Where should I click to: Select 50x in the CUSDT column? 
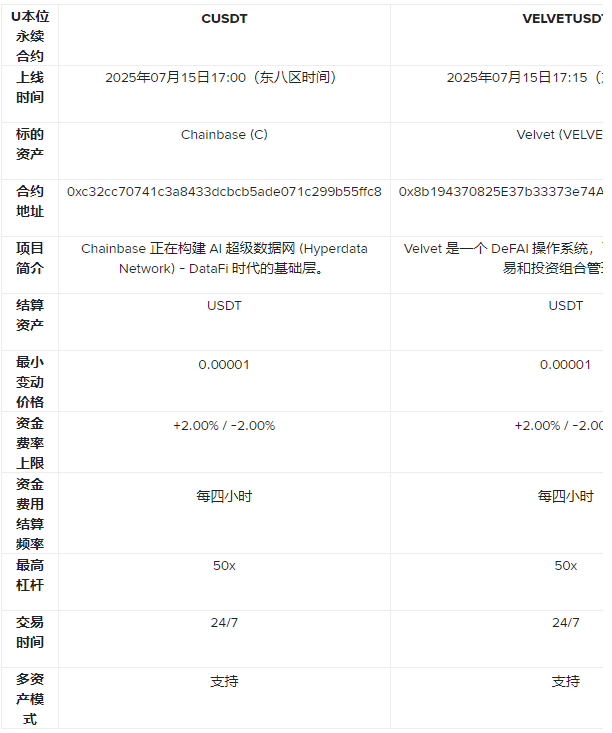click(x=224, y=566)
